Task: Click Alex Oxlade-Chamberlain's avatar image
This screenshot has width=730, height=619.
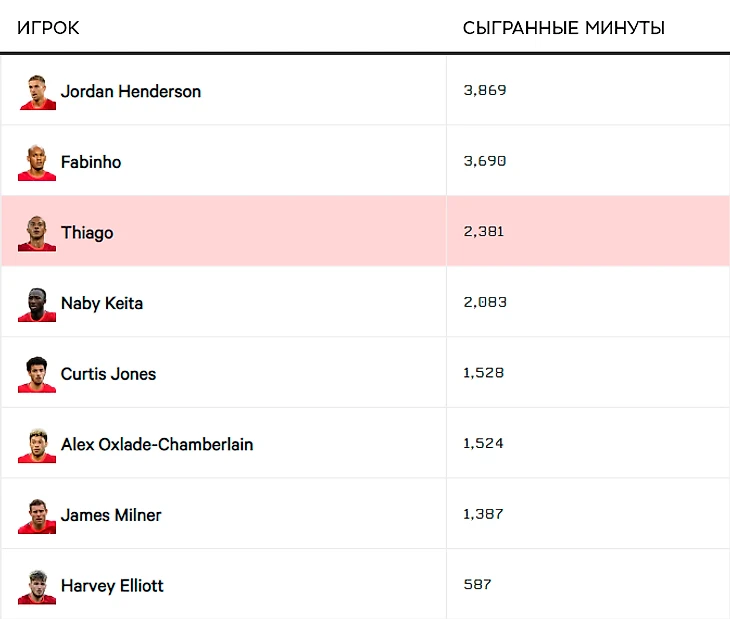Action: [x=37, y=444]
